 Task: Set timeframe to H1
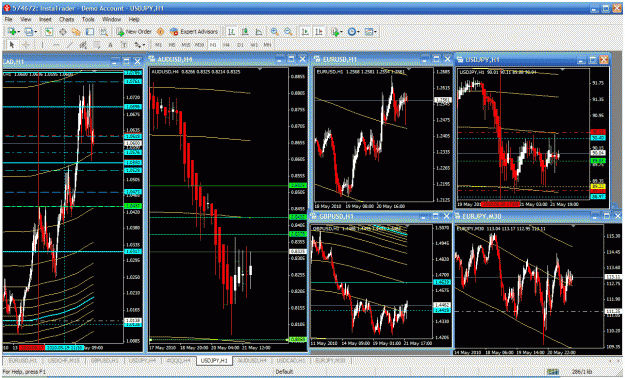(213, 45)
